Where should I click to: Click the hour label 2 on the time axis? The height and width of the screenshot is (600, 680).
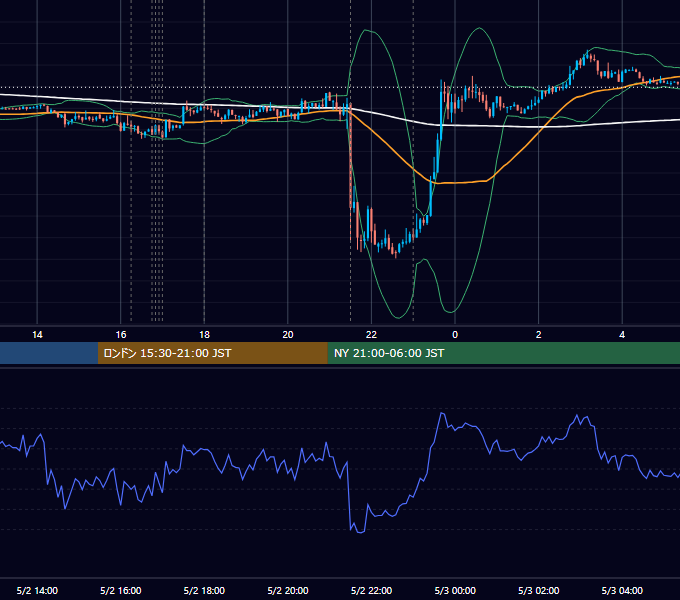(539, 335)
